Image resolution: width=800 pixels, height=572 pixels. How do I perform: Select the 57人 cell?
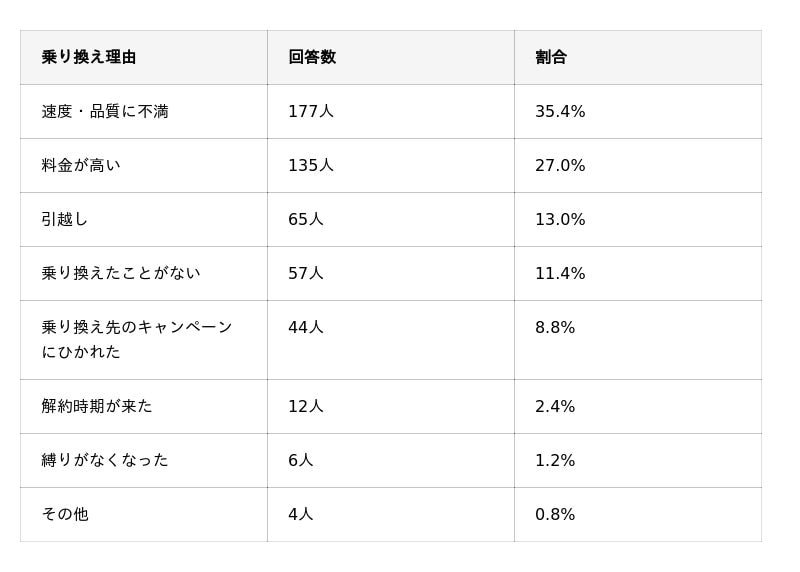pyautogui.click(x=306, y=273)
